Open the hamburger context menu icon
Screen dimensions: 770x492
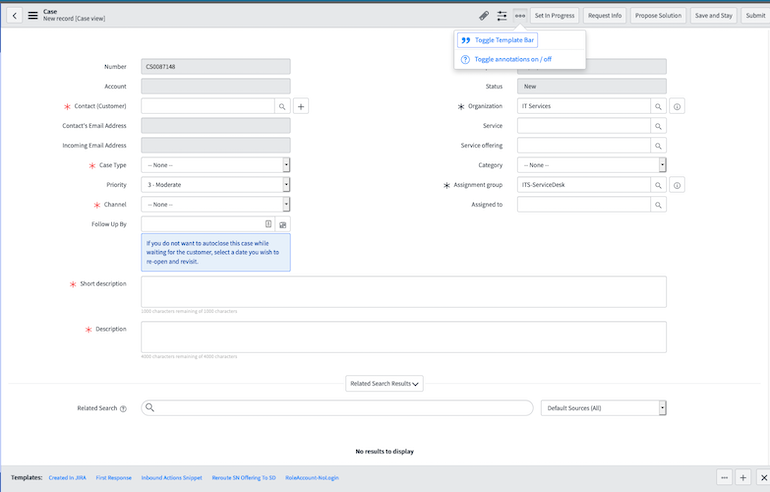click(x=33, y=15)
